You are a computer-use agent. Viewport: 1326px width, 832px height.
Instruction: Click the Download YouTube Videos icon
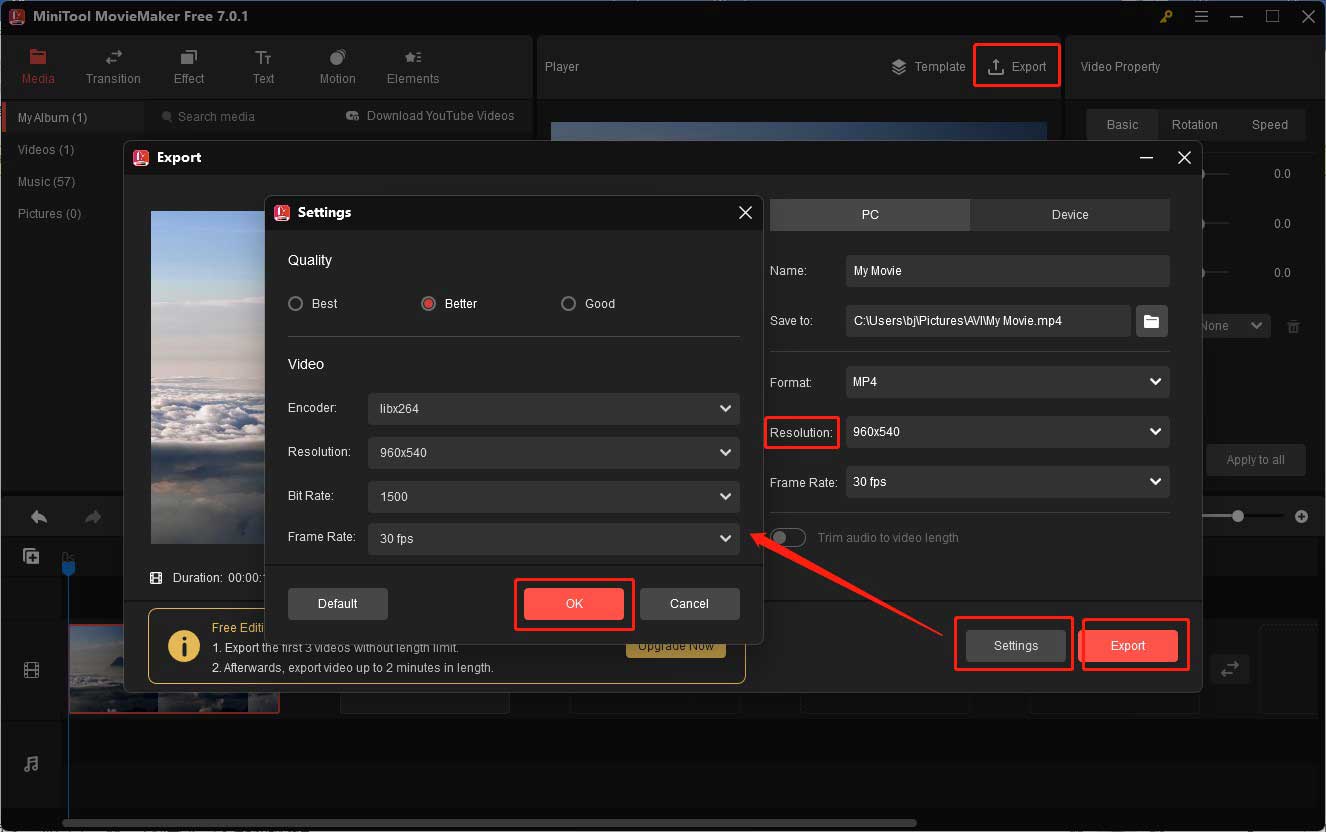(x=352, y=116)
